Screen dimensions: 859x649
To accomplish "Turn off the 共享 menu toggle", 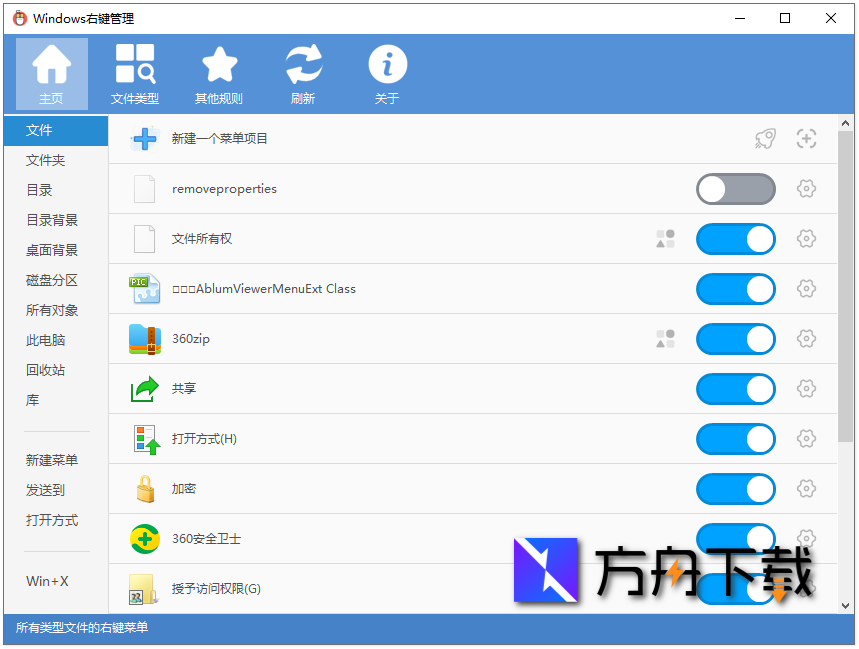I will [x=736, y=389].
